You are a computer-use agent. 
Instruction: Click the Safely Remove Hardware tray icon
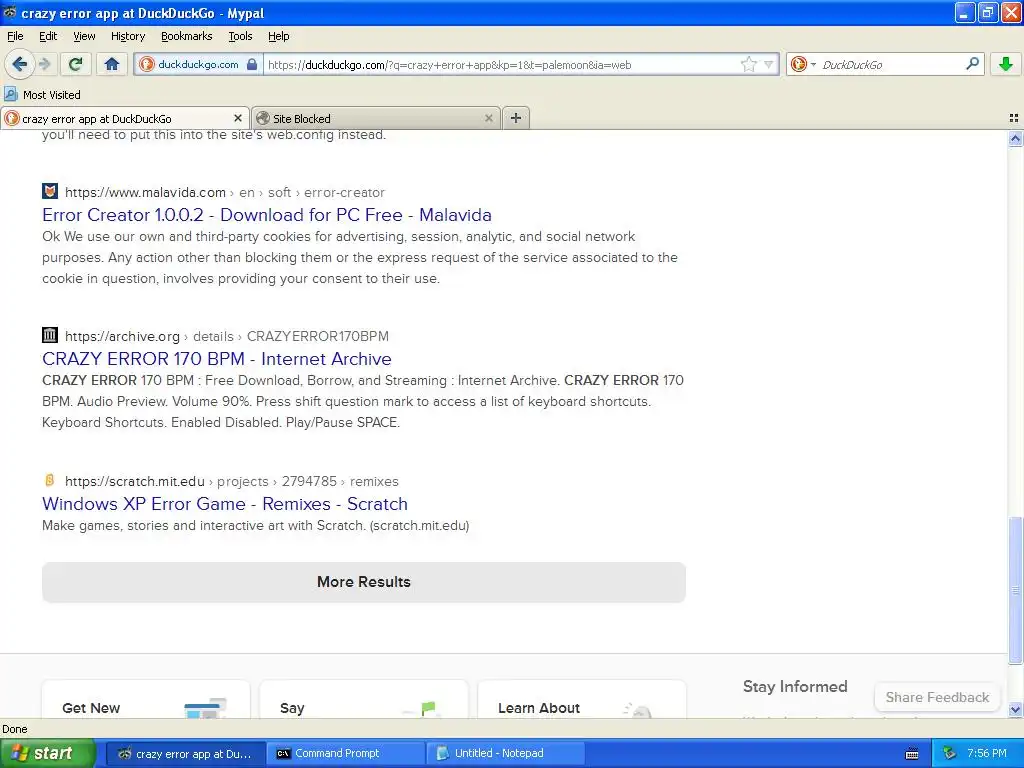point(950,754)
